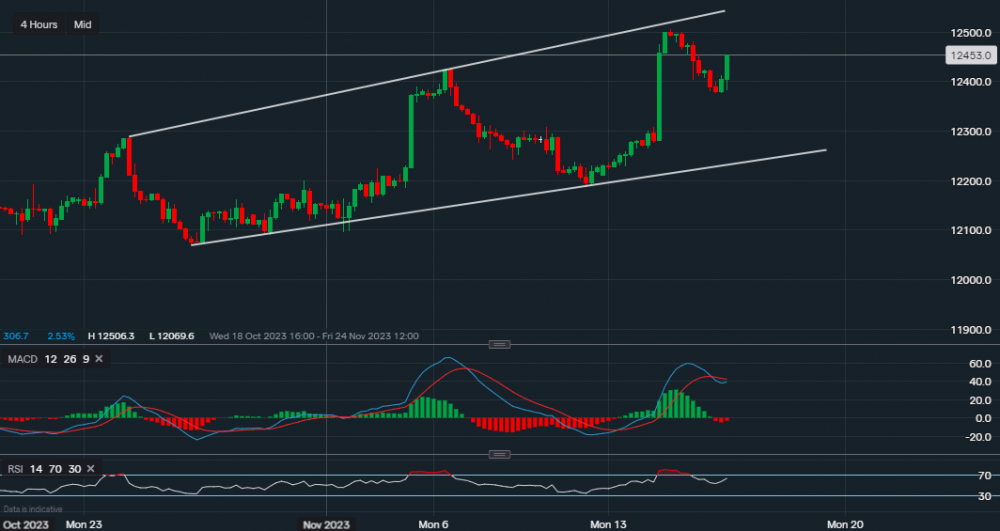Click the current price tag 12453.0
The height and width of the screenshot is (531, 1000).
point(971,56)
